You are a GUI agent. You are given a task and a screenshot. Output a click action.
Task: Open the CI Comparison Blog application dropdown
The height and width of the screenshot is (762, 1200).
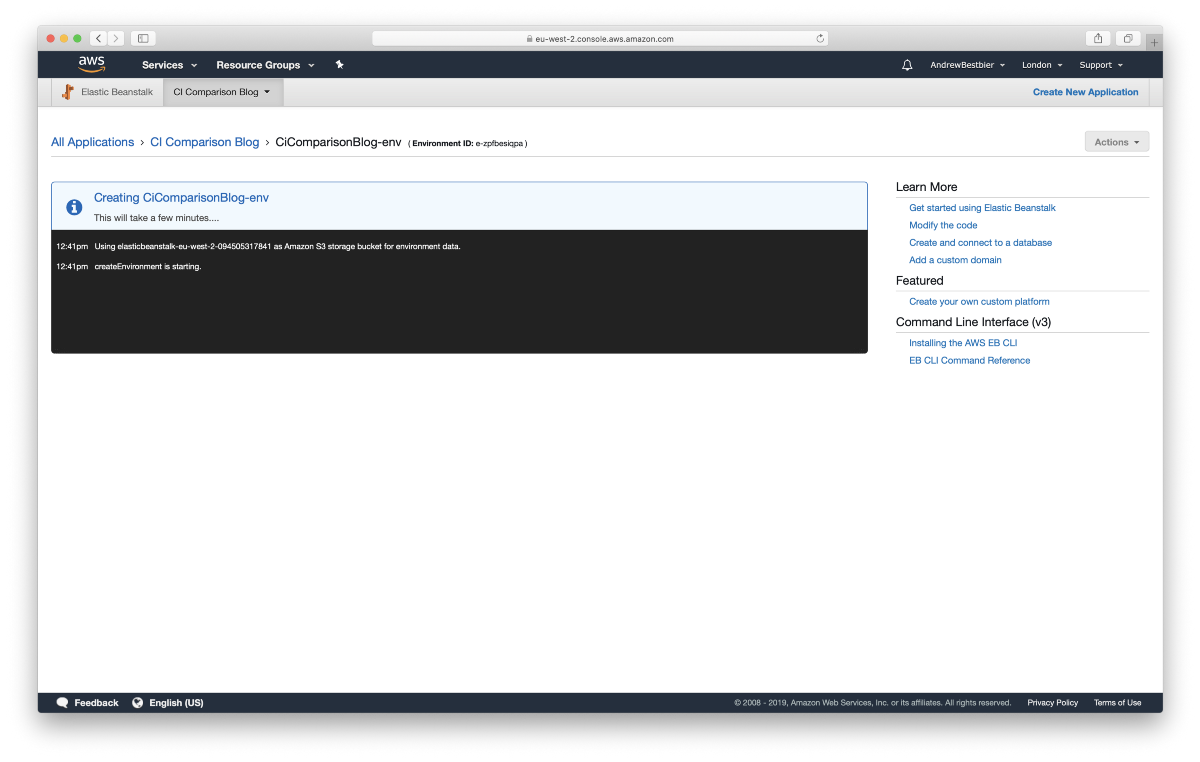pos(222,92)
